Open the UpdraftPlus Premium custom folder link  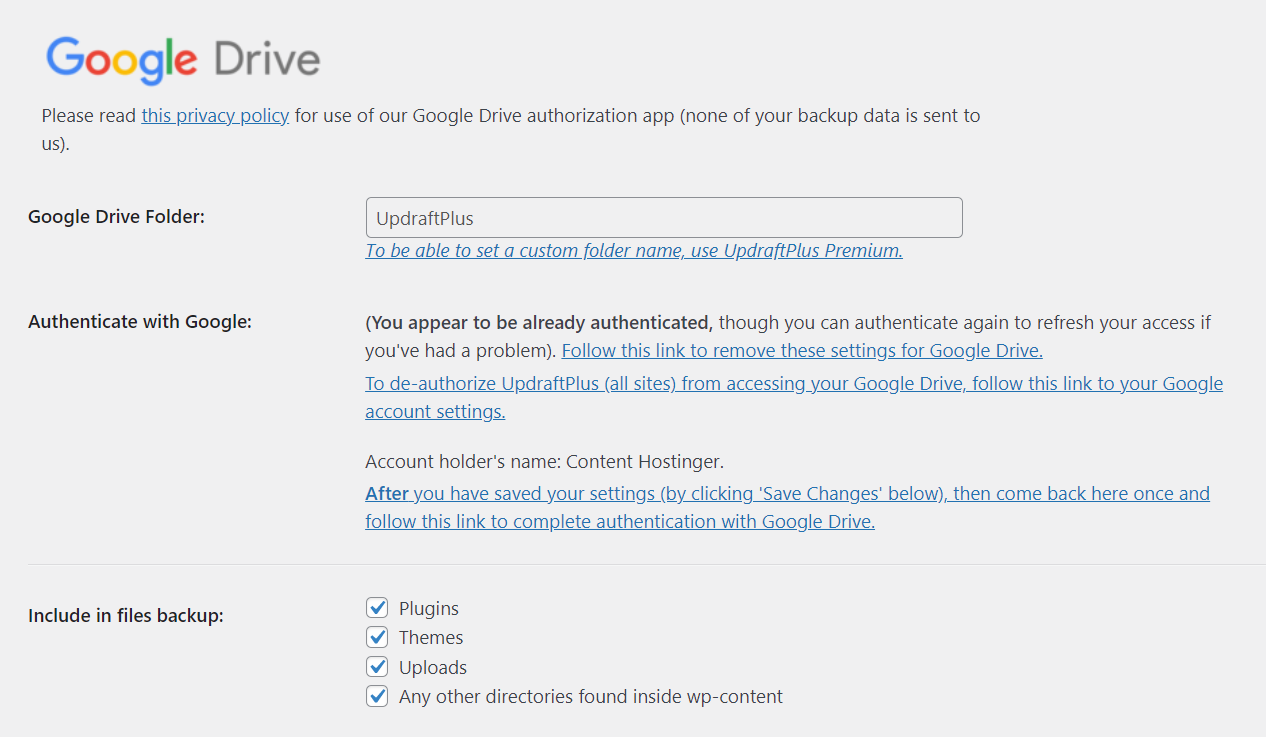click(634, 251)
